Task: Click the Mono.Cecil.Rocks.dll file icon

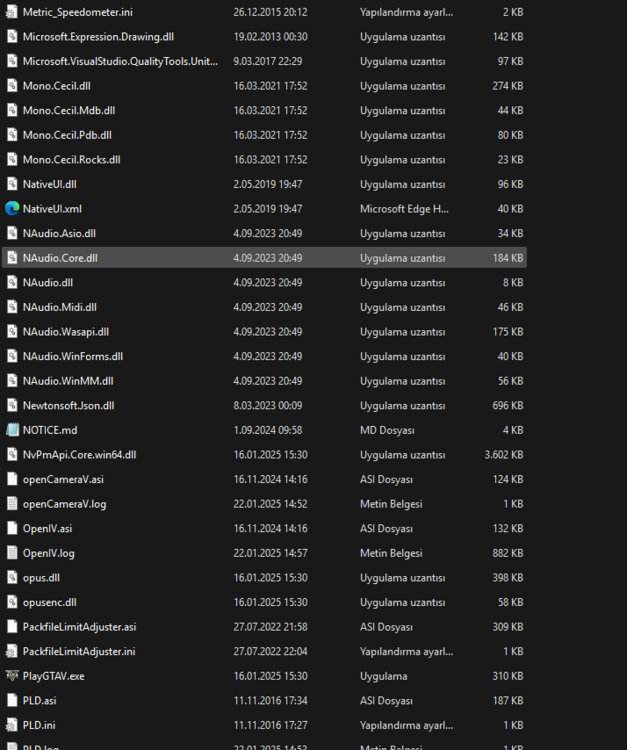Action: point(12,160)
